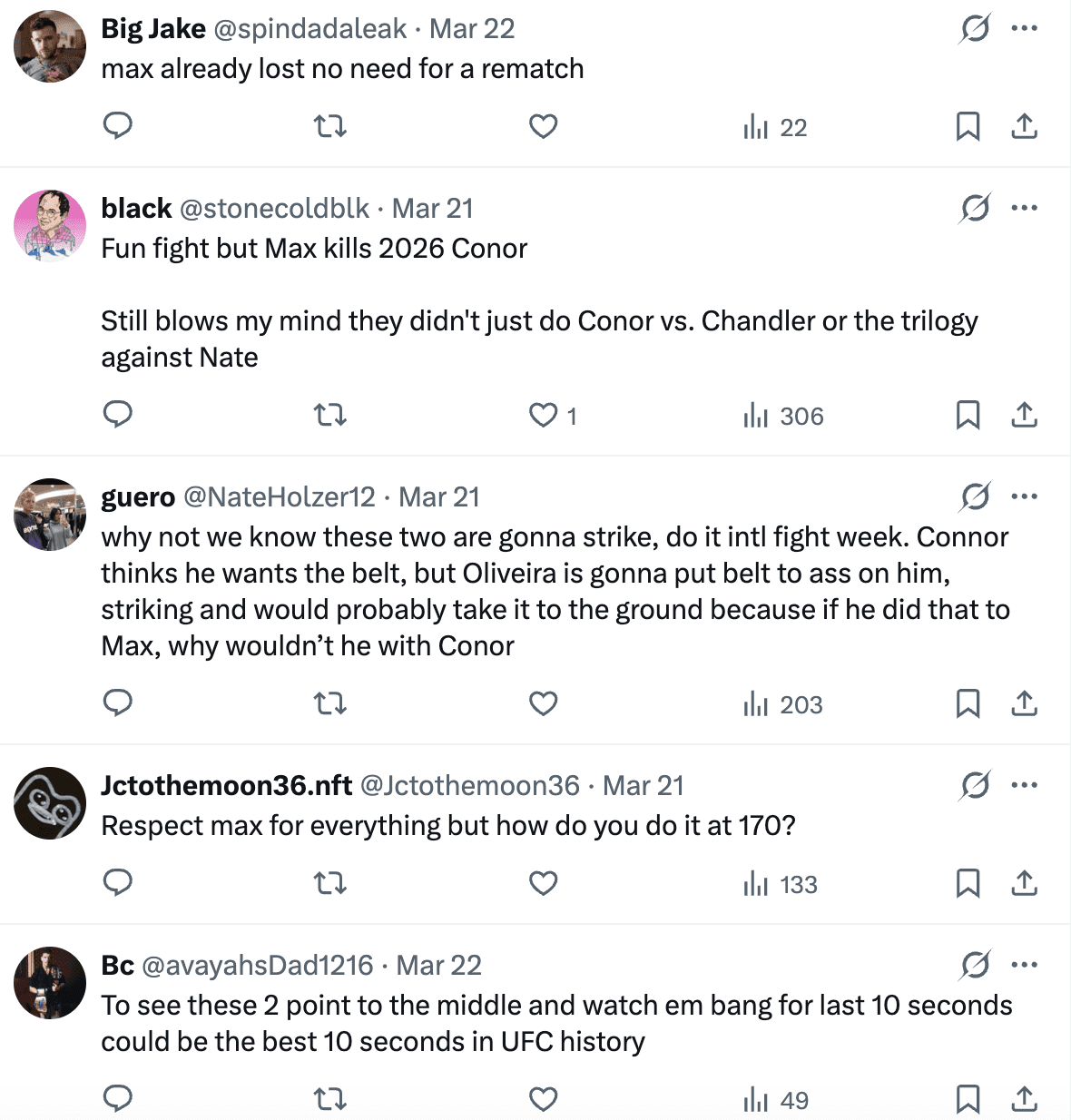Viewport: 1071px width, 1120px height.
Task: Like the tweet by black
Action: click(543, 415)
